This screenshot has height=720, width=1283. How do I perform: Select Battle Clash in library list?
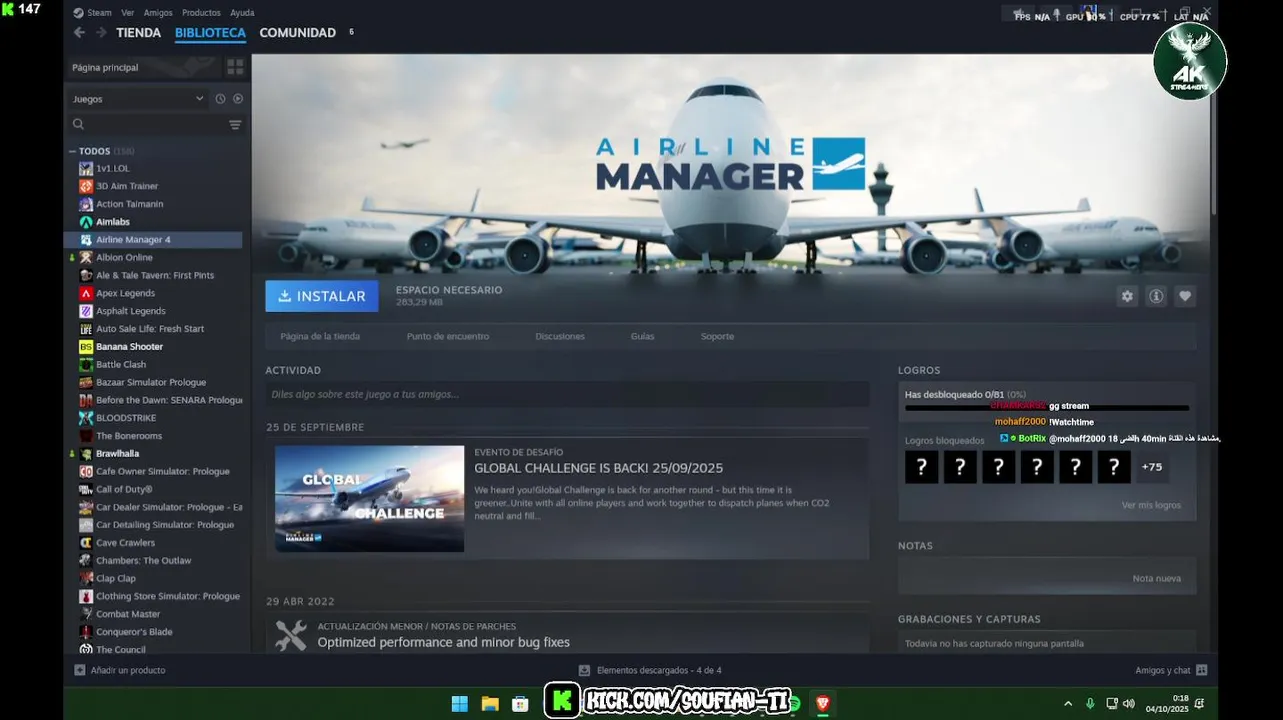tap(121, 364)
